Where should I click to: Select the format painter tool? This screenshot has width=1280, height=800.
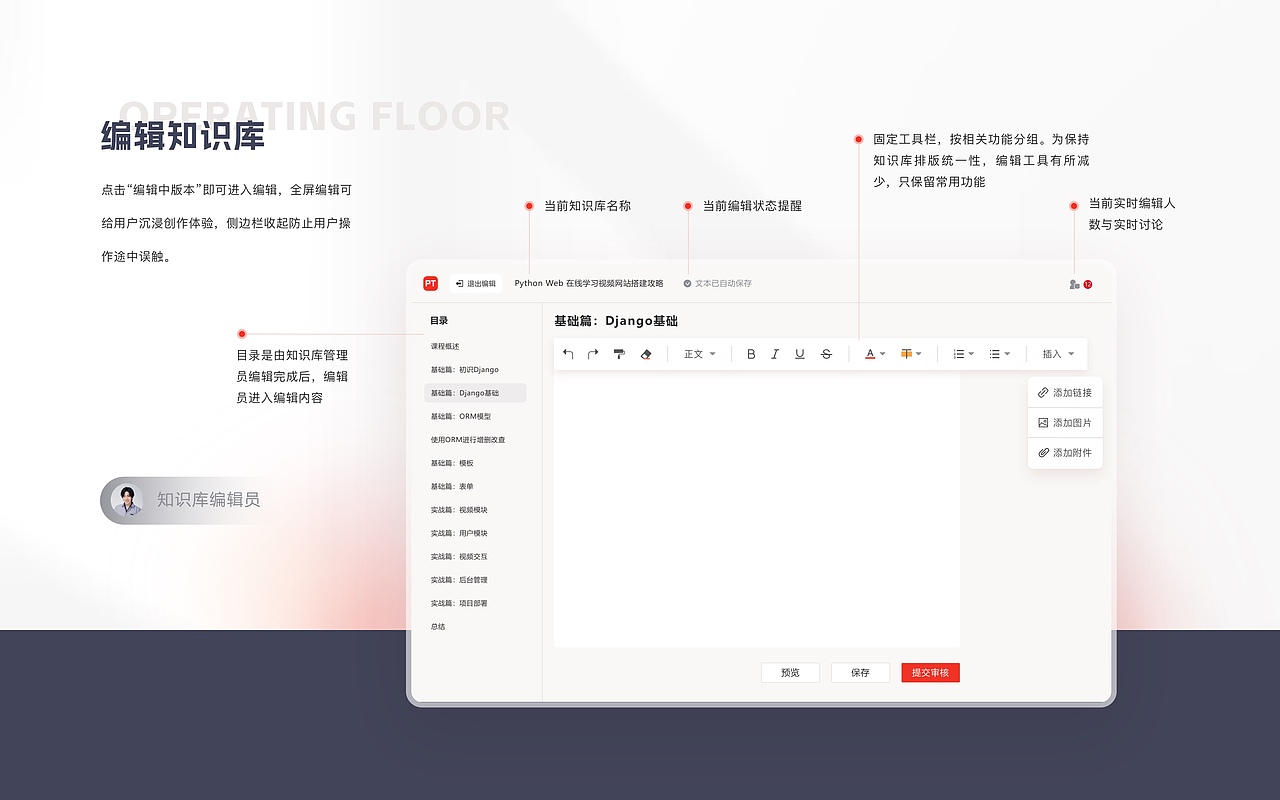pos(619,354)
